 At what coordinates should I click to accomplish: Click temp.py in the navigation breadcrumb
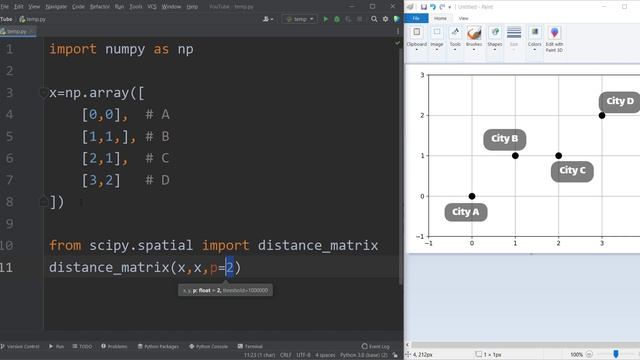pyautogui.click(x=33, y=19)
